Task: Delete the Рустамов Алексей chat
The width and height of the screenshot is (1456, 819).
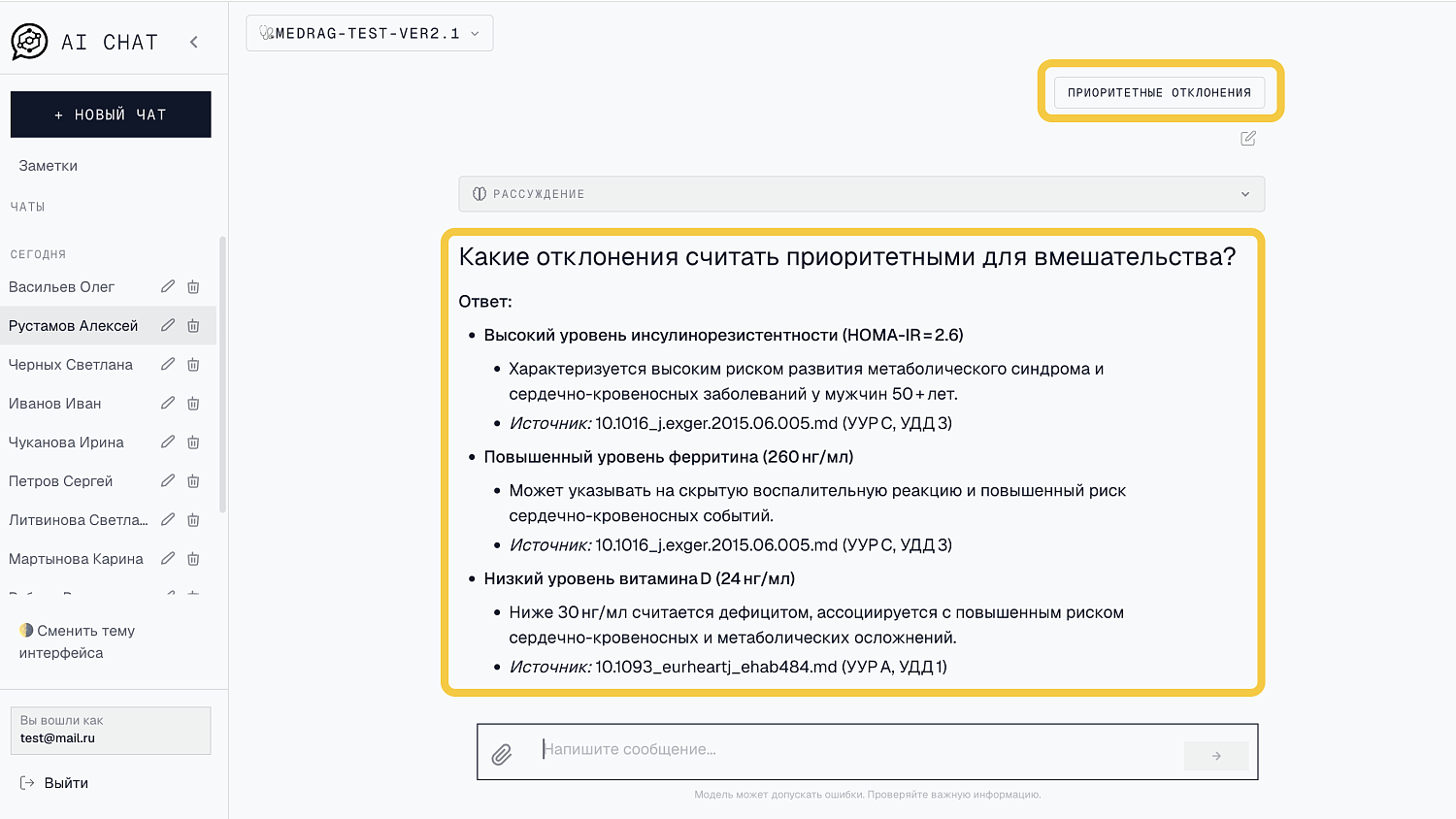Action: (193, 326)
